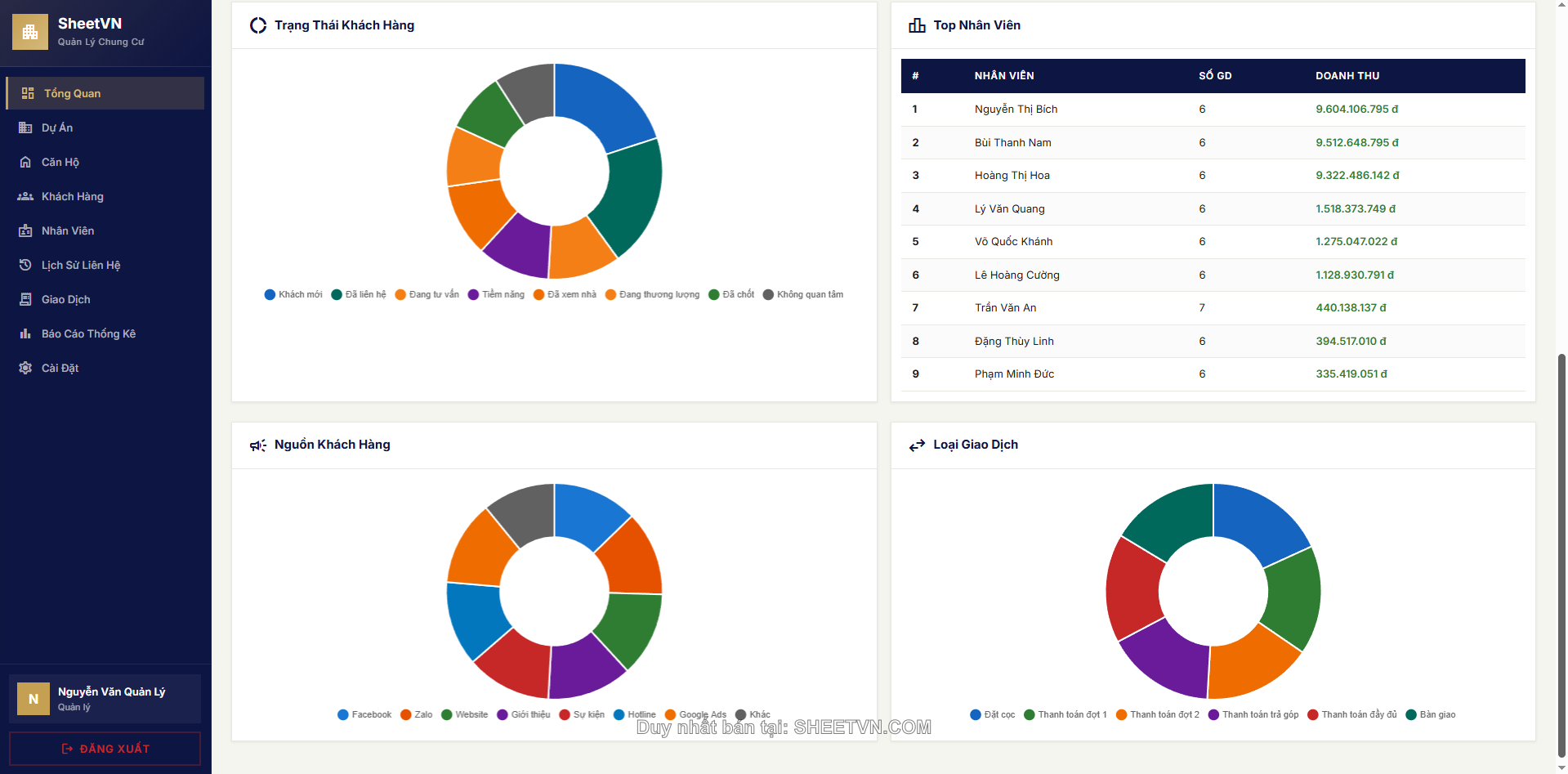This screenshot has height=774, width=1568.
Task: Open Dự Án via its sidebar icon
Action: point(25,128)
